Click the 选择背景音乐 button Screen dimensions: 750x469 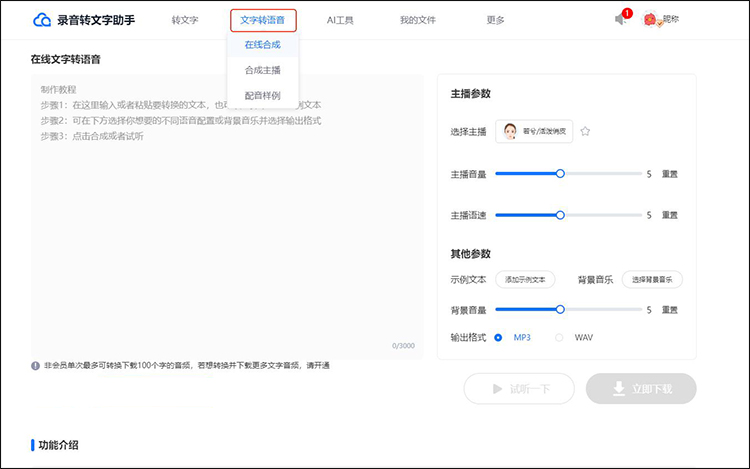coord(652,279)
